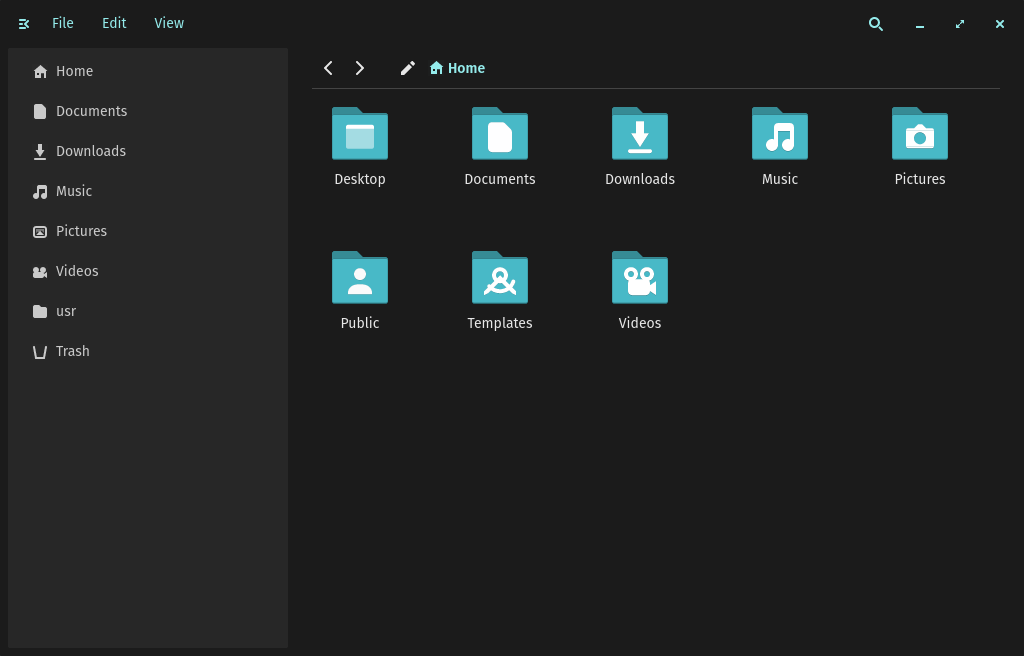Select the Videos entry in the sidebar

click(77, 271)
